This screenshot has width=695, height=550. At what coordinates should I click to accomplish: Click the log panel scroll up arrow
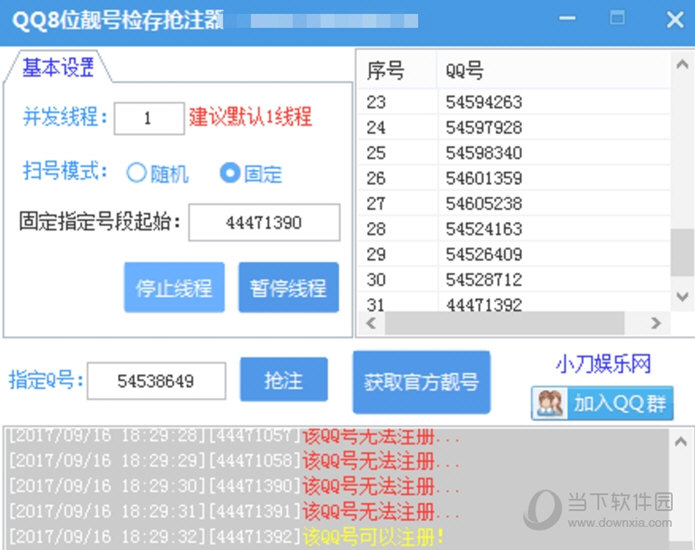click(681, 441)
